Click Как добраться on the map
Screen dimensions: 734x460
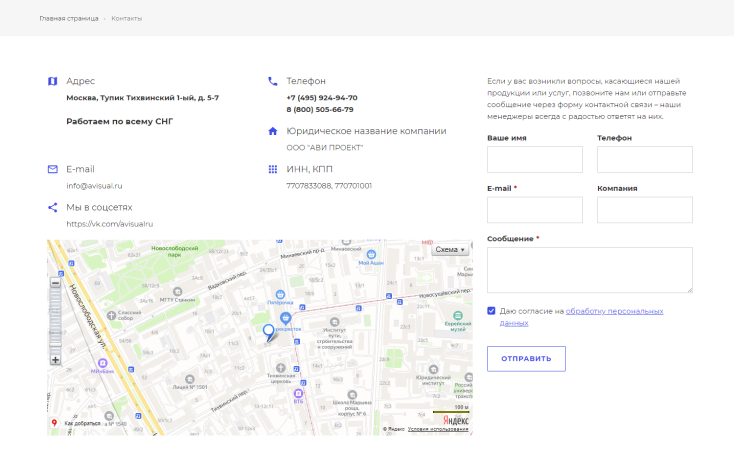point(82,423)
